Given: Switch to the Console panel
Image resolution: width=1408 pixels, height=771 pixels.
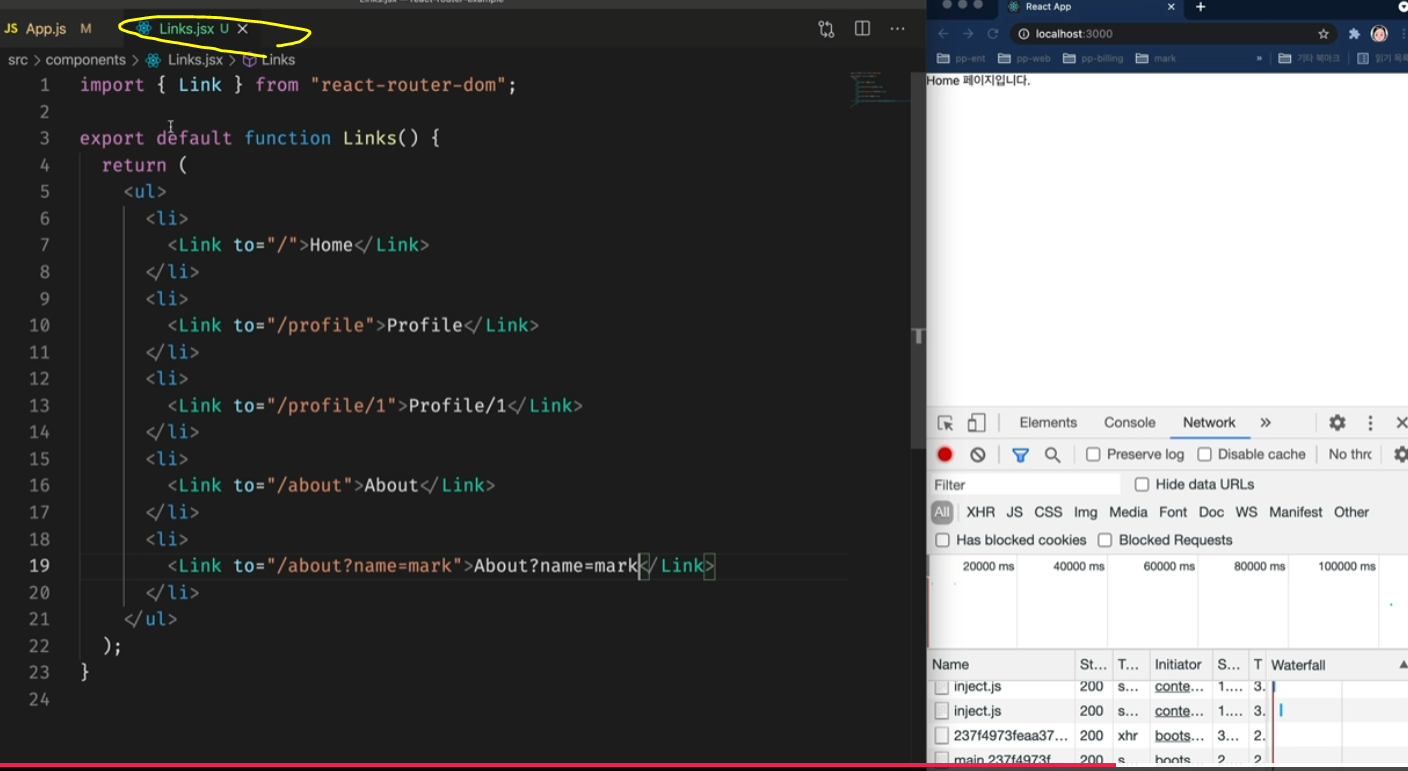Looking at the screenshot, I should pos(1130,423).
